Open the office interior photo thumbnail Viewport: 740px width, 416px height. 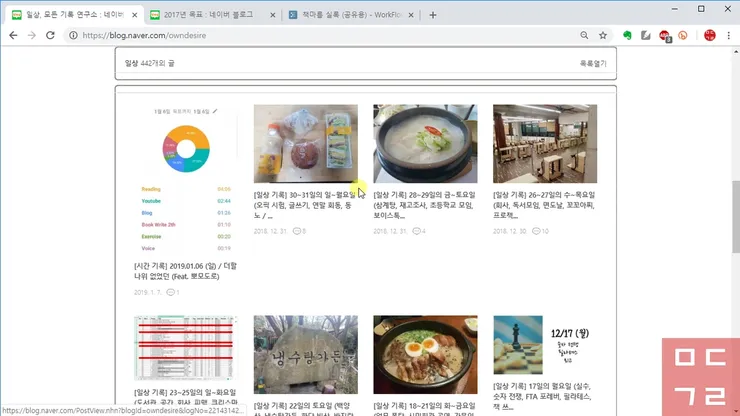point(545,144)
